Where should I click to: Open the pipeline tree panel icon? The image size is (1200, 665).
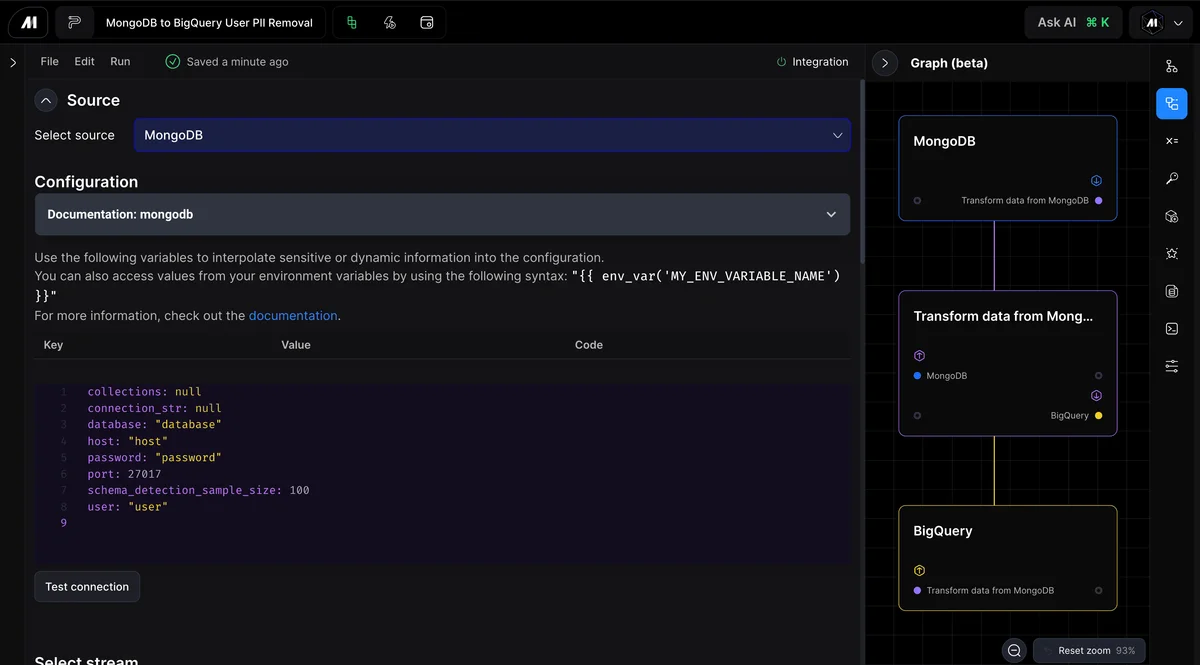click(1171, 66)
